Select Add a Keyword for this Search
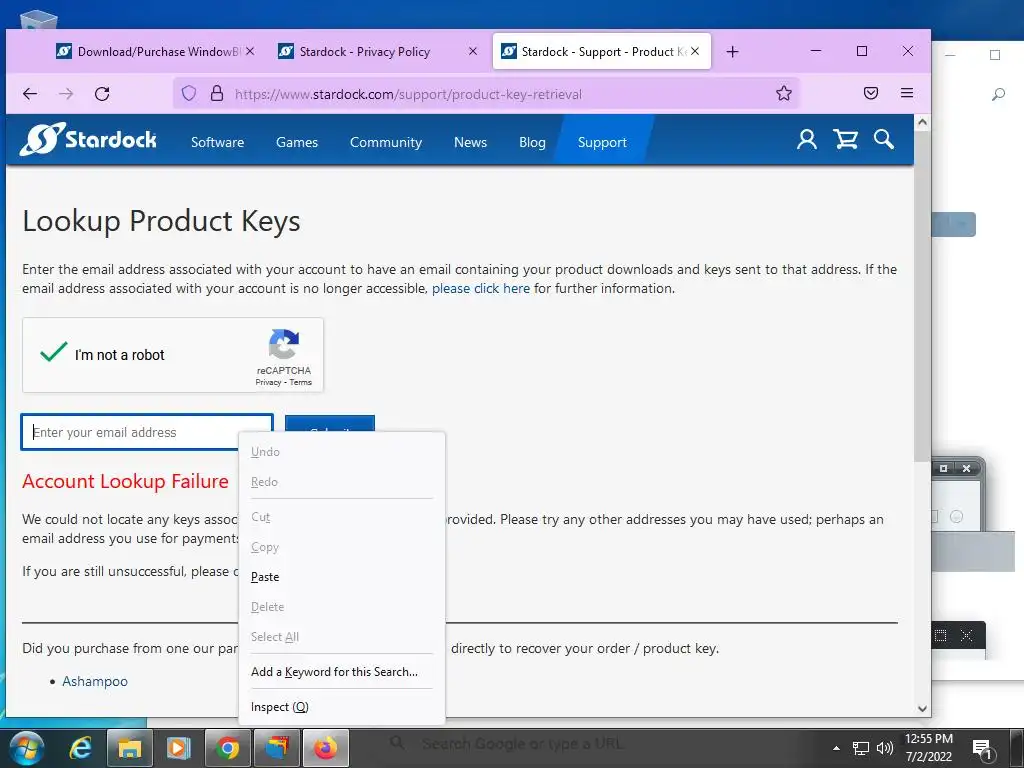 tap(342, 672)
